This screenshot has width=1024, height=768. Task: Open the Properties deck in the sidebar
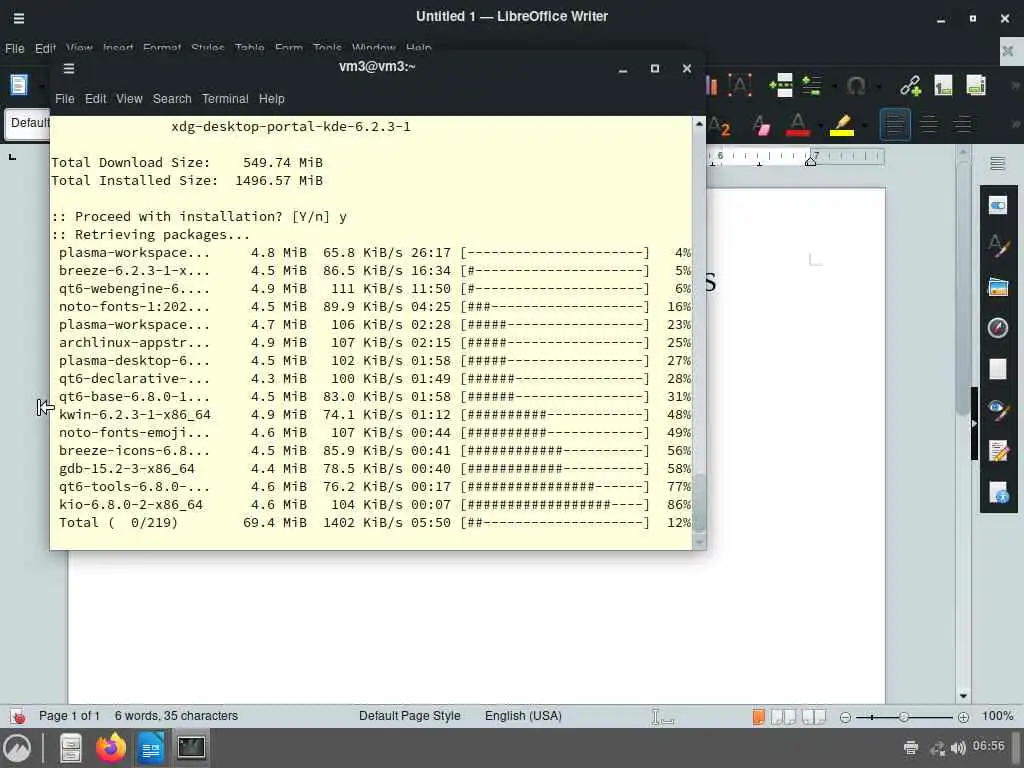(x=997, y=206)
